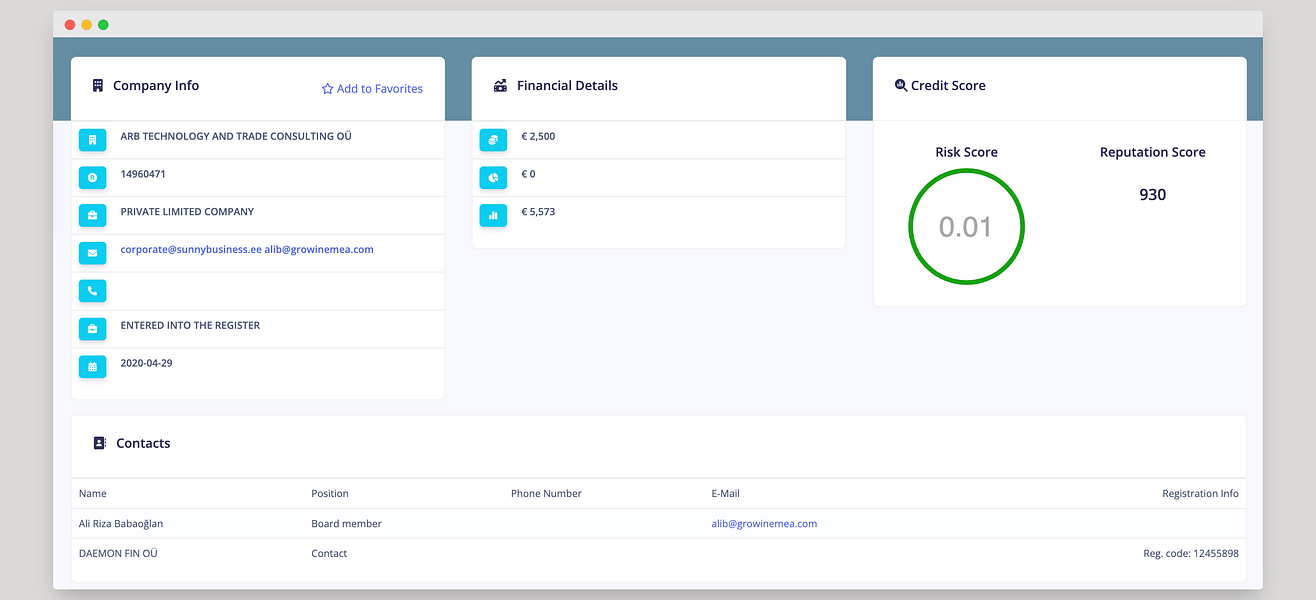The height and width of the screenshot is (600, 1316).
Task: Click the briefcase icon beside ENTERED INTO THE REGISTER
Action: 92,329
